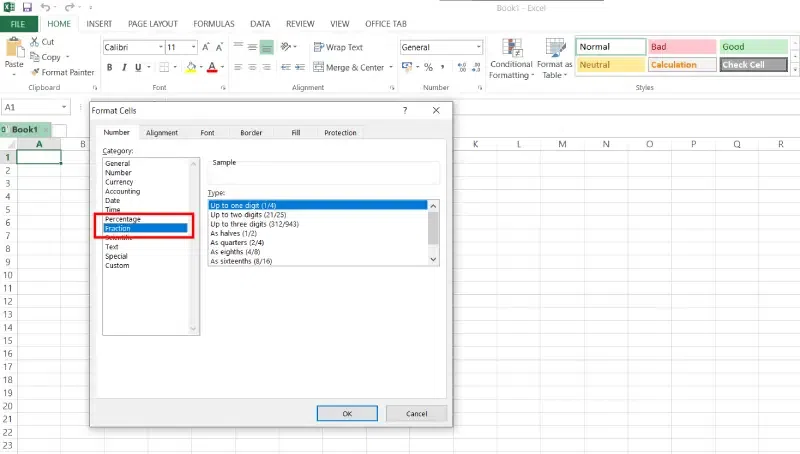Click the Borders icon
Screen dimensions: 800x454
pyautogui.click(x=164, y=67)
